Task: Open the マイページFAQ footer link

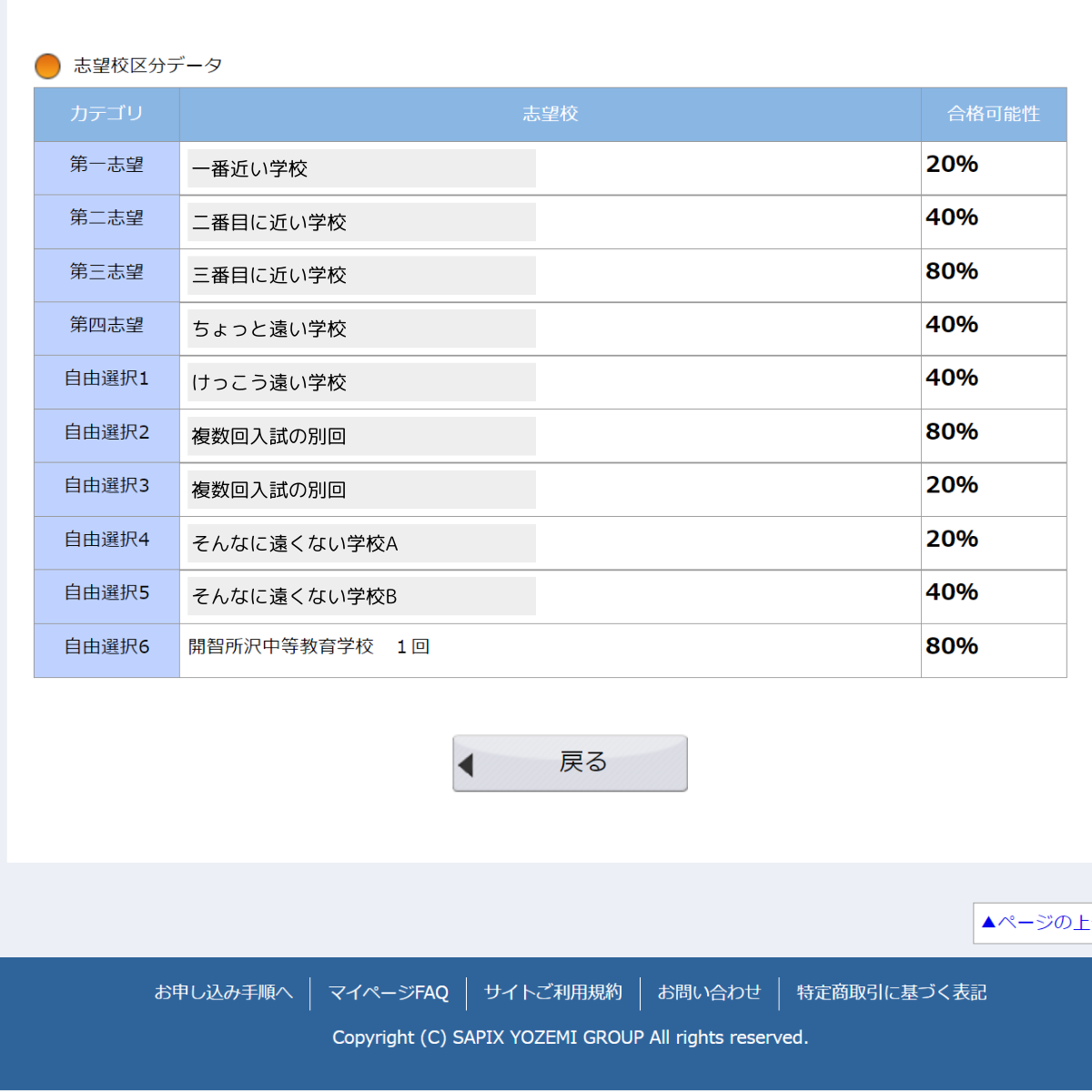Action: click(x=389, y=992)
